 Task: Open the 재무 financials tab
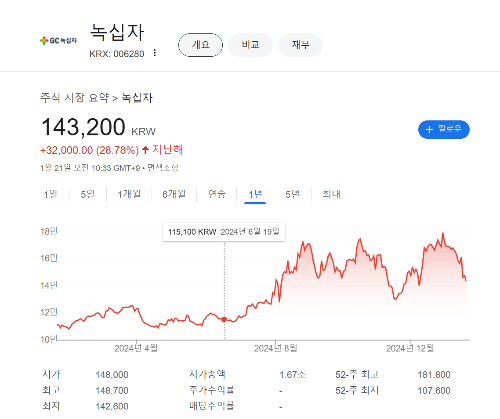click(x=300, y=45)
